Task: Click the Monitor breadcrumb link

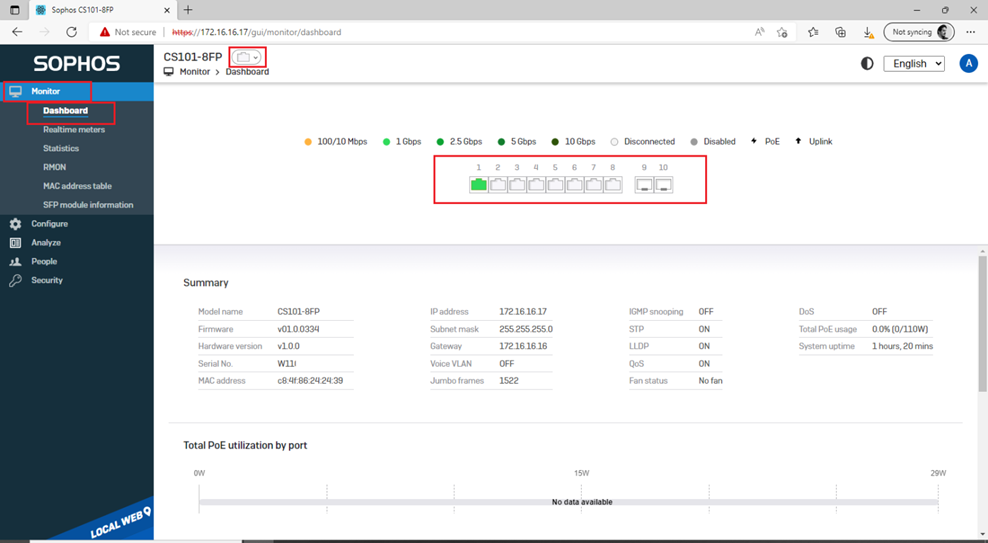Action: point(194,72)
